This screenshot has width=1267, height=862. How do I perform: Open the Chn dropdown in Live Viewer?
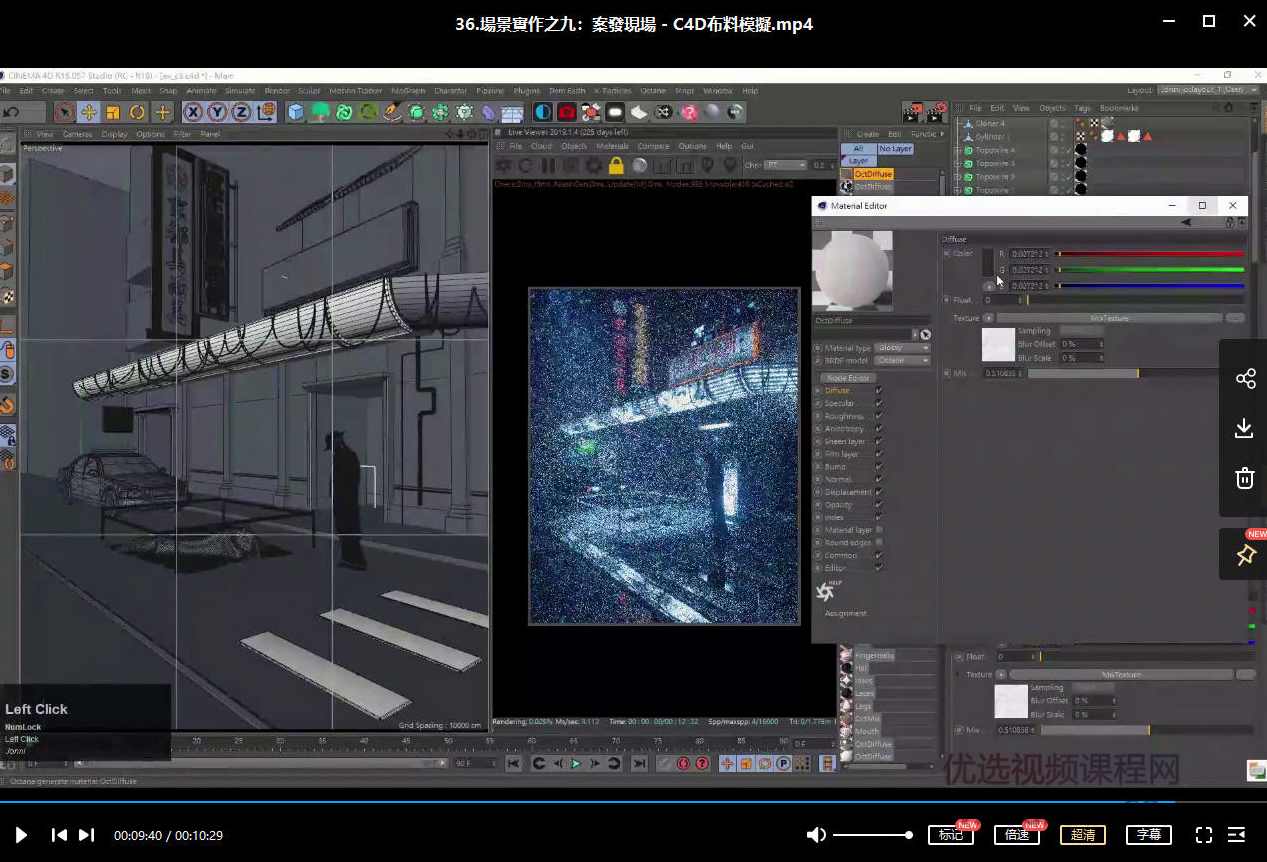point(790,165)
